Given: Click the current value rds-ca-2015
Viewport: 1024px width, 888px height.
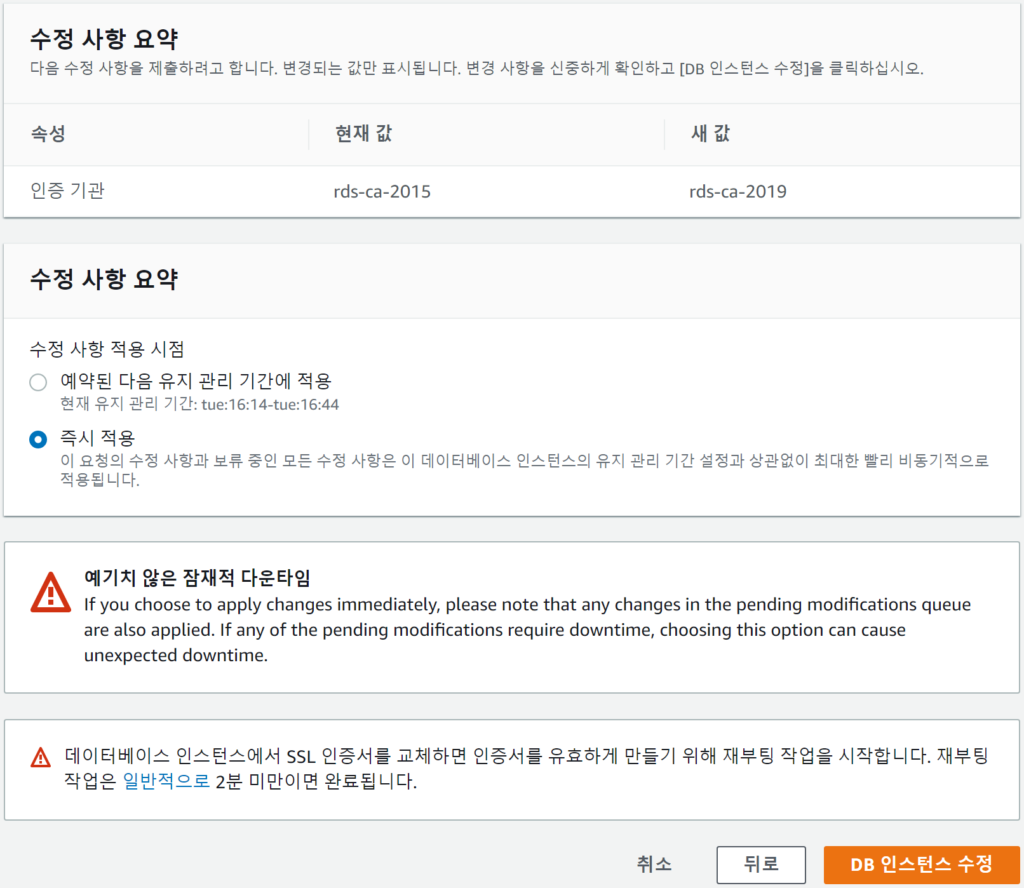Looking at the screenshot, I should 382,191.
